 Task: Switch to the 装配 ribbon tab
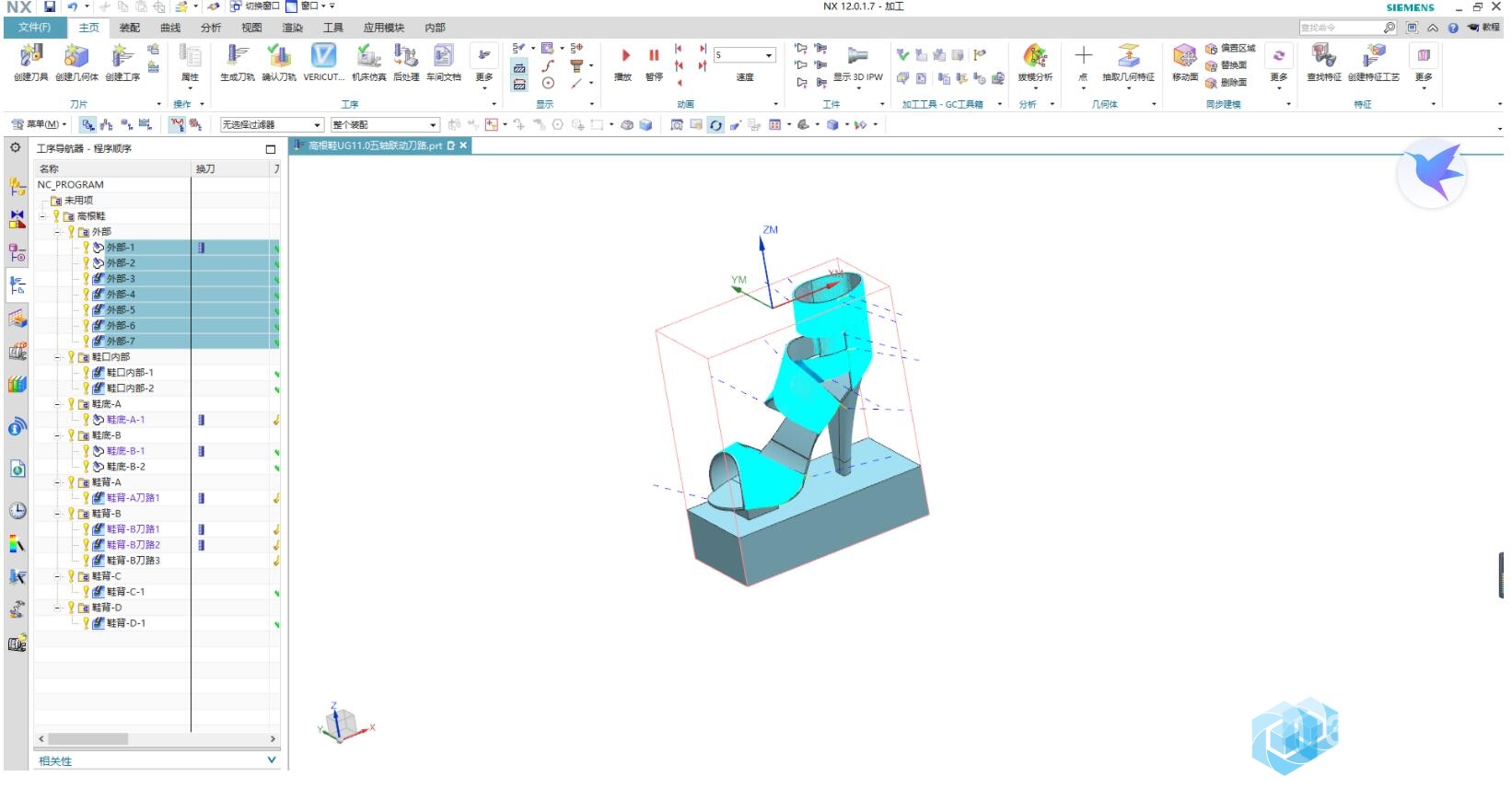coord(130,28)
